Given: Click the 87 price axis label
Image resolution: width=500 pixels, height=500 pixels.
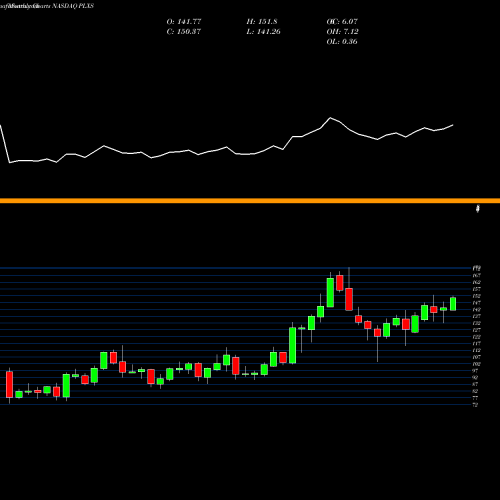Looking at the screenshot, I should [476, 384].
